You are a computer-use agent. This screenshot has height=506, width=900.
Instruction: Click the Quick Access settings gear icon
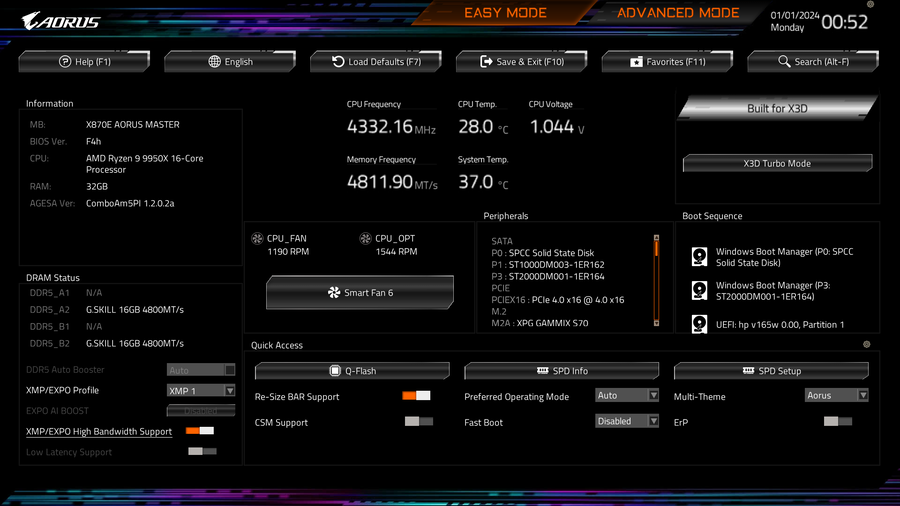[x=867, y=344]
